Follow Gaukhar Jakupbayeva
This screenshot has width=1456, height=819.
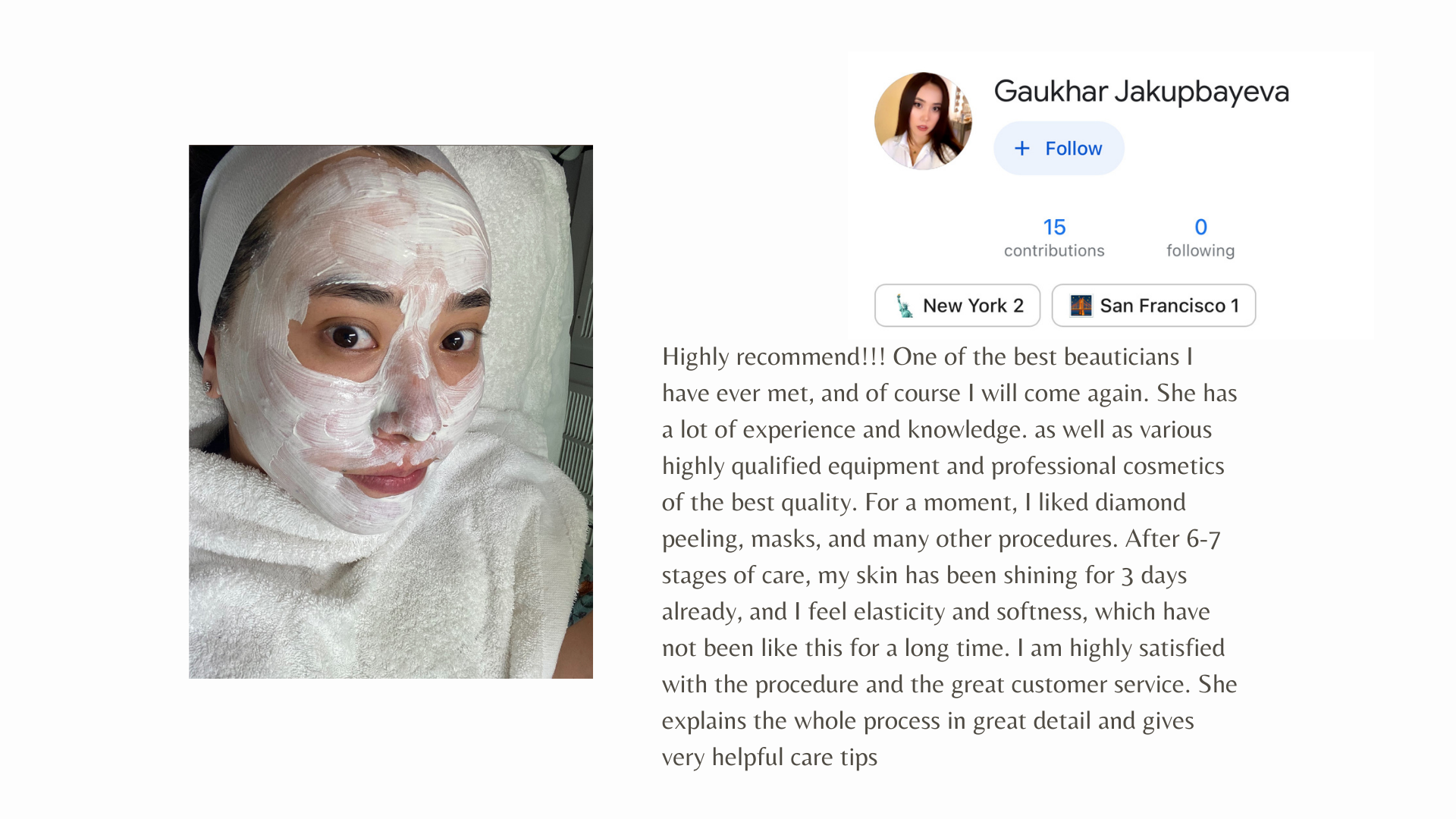[1059, 149]
